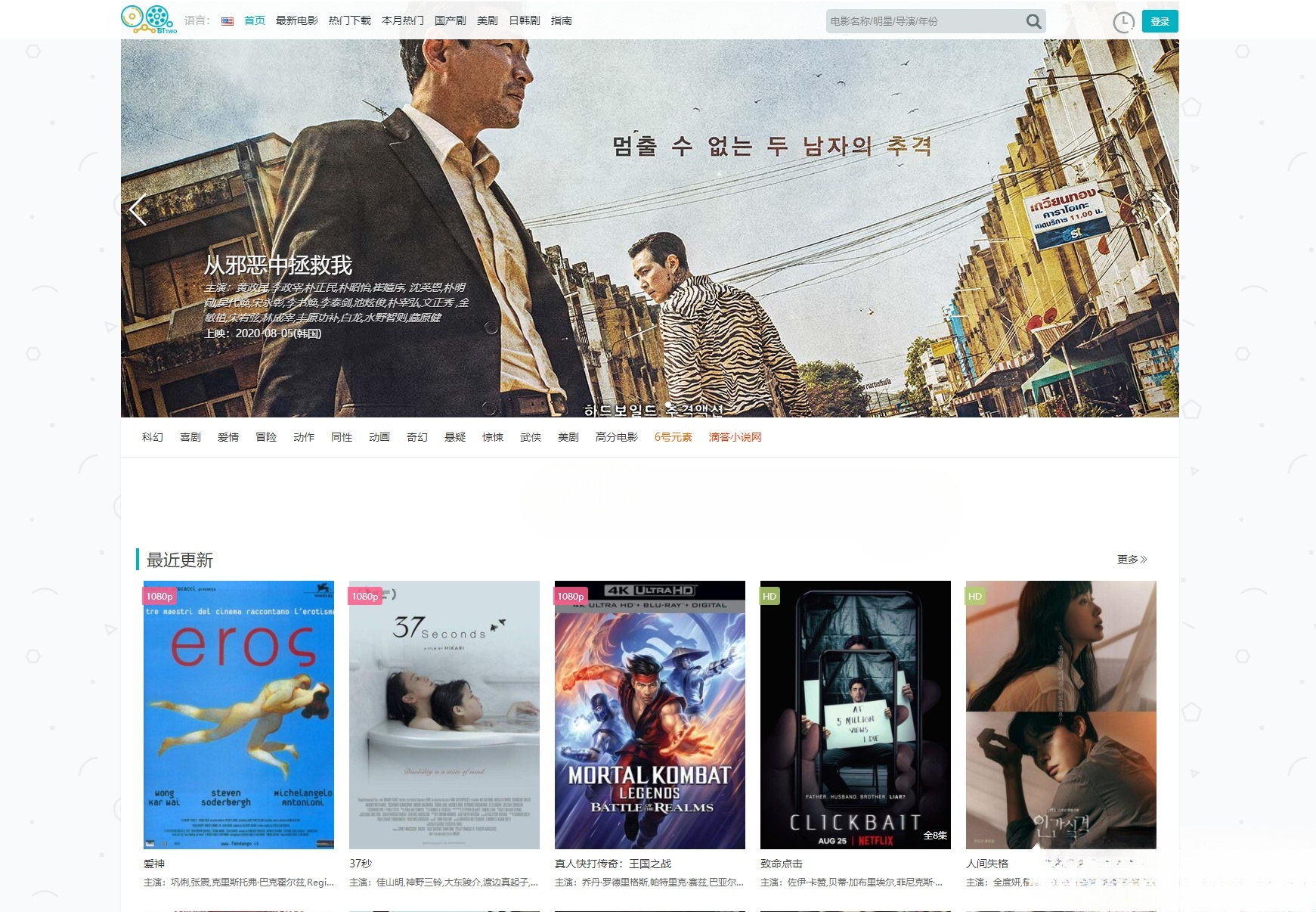Open the watch history clock icon

pyautogui.click(x=1123, y=22)
